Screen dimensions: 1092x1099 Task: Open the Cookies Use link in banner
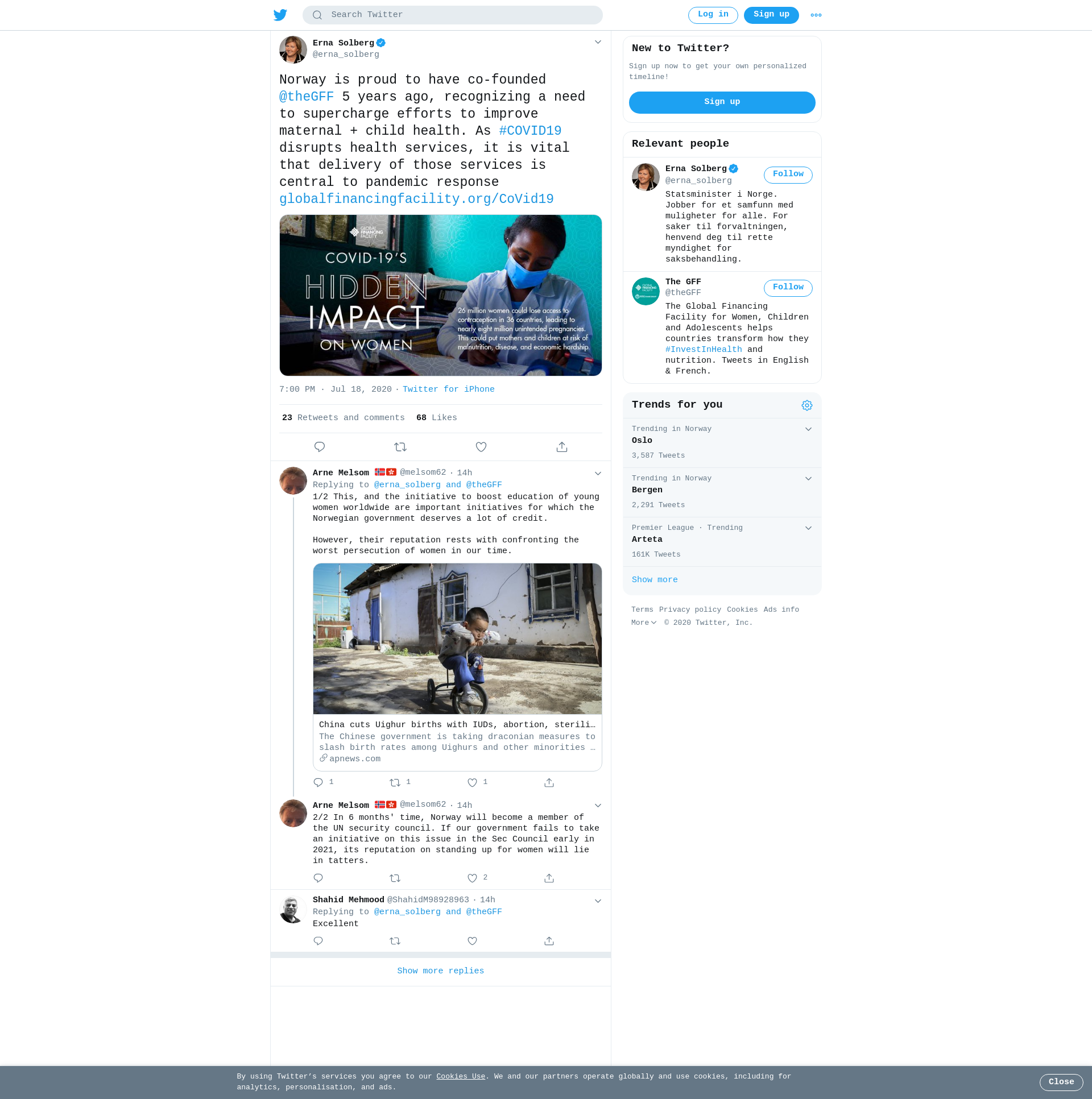tap(460, 1077)
